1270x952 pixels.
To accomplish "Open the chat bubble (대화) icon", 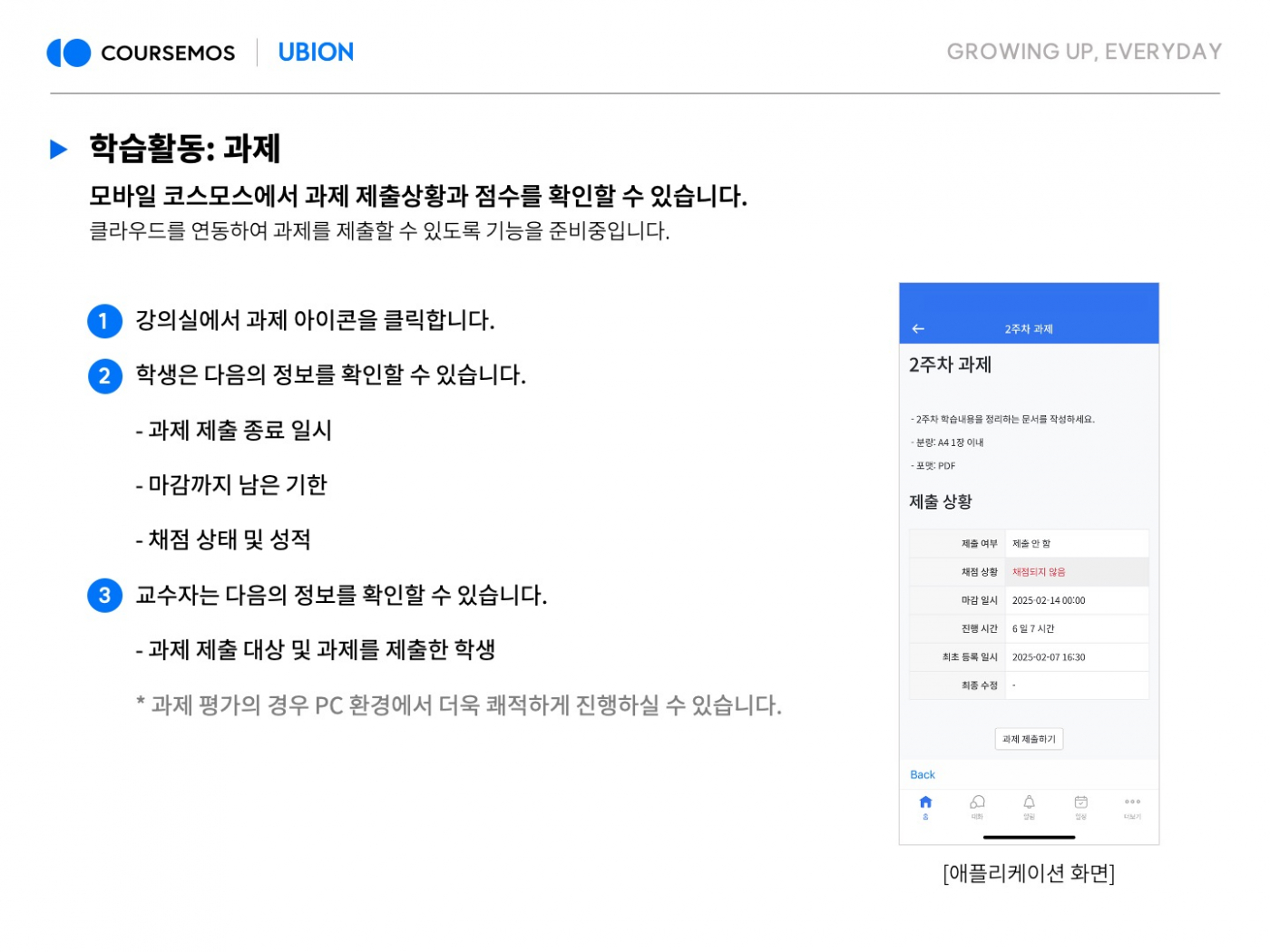I will pos(977,804).
